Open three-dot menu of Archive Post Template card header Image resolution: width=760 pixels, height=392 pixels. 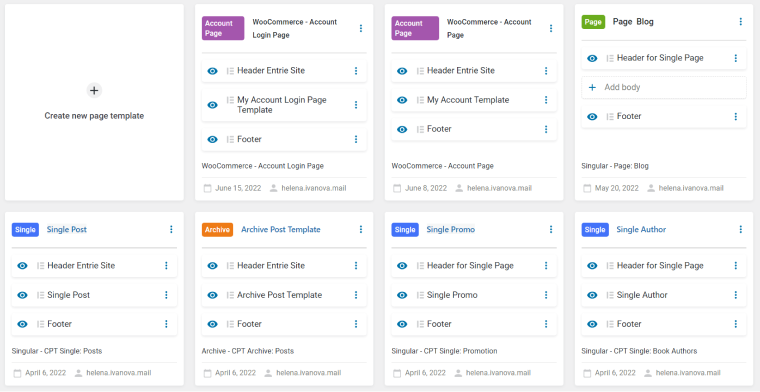(x=361, y=230)
